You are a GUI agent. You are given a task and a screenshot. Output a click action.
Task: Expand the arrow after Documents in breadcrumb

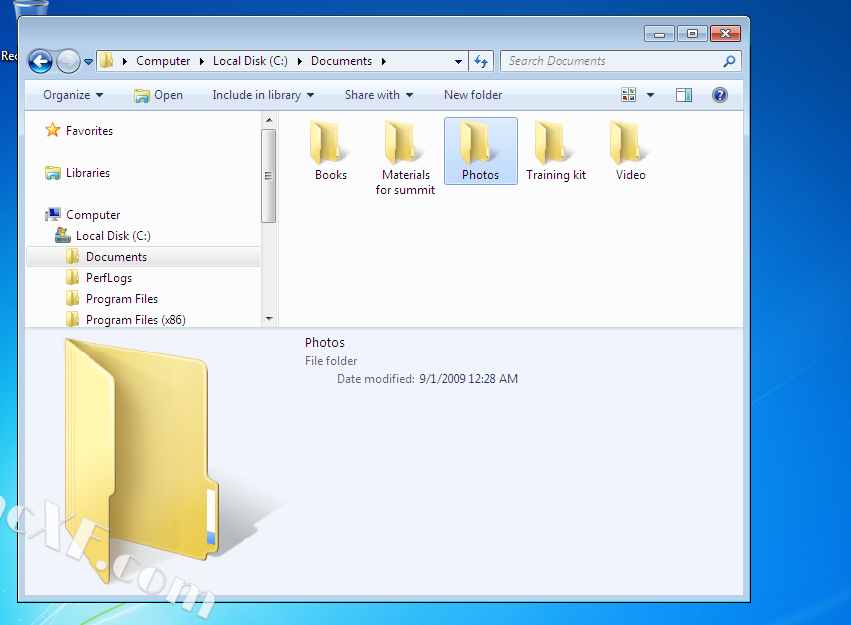click(x=384, y=61)
